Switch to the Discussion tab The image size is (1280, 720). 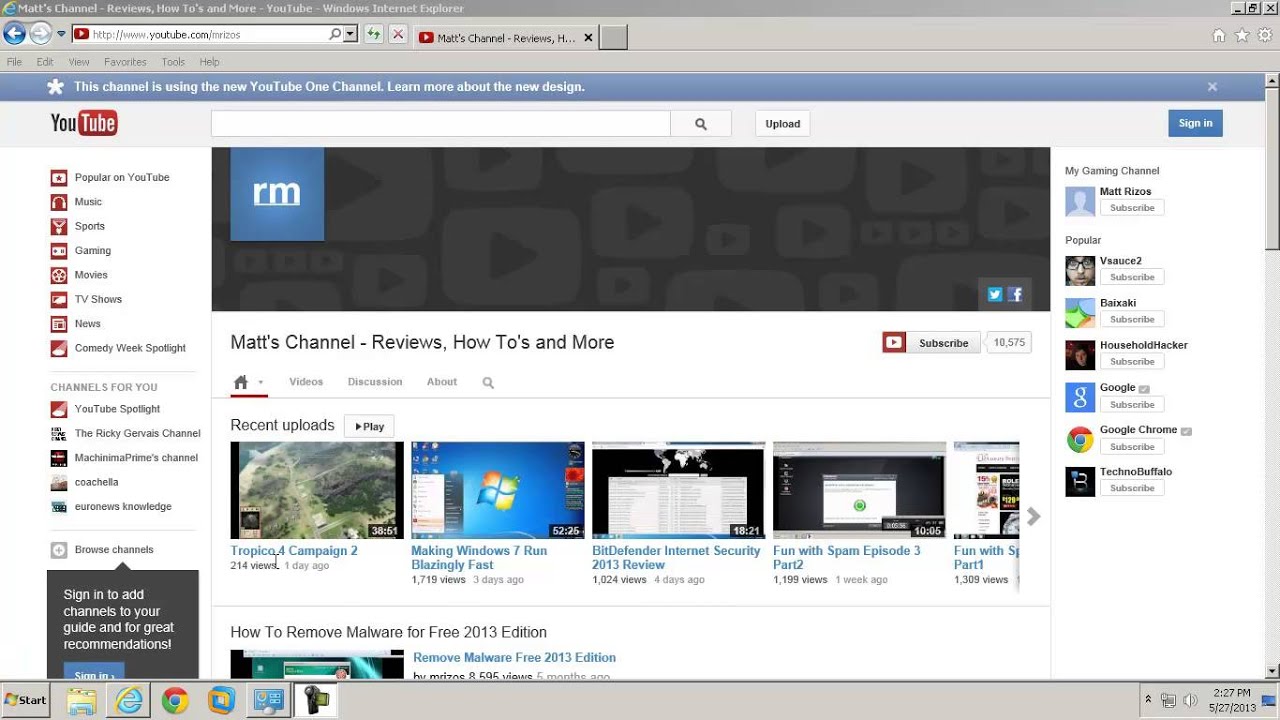[375, 382]
